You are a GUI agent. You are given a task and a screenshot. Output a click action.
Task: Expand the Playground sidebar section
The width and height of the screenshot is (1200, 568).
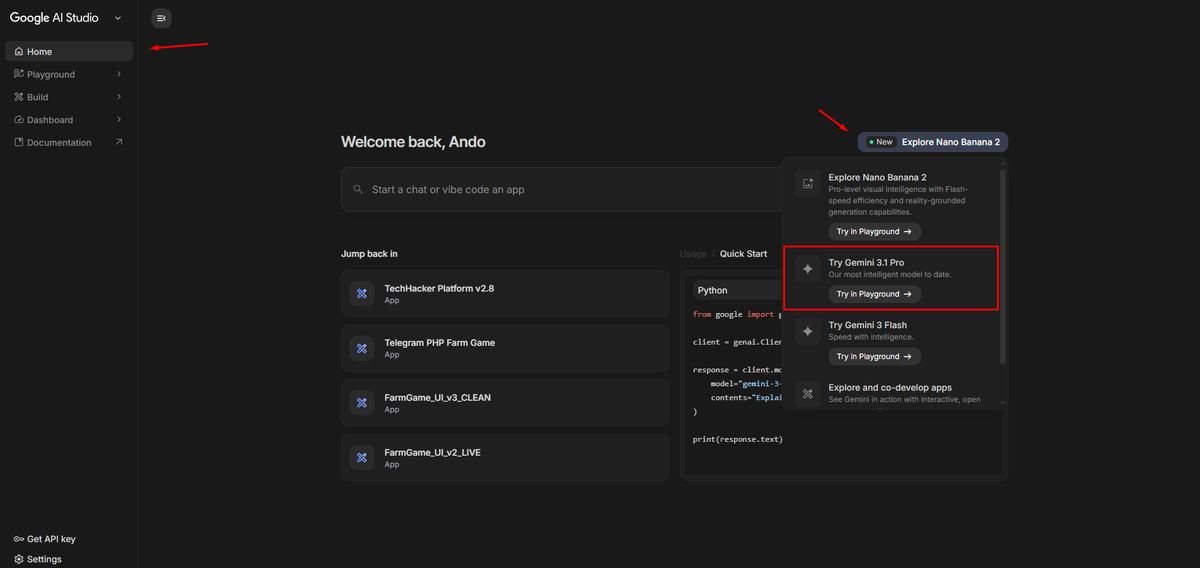pyautogui.click(x=119, y=74)
